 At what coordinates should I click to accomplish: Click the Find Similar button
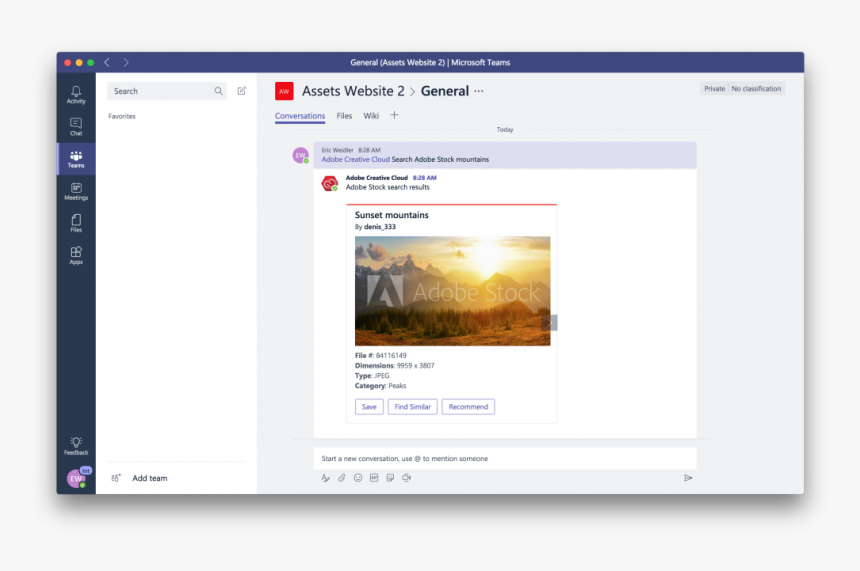coord(412,406)
